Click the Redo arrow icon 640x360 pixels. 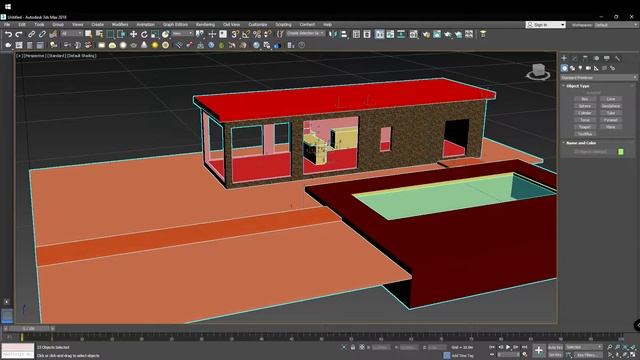pyautogui.click(x=18, y=35)
